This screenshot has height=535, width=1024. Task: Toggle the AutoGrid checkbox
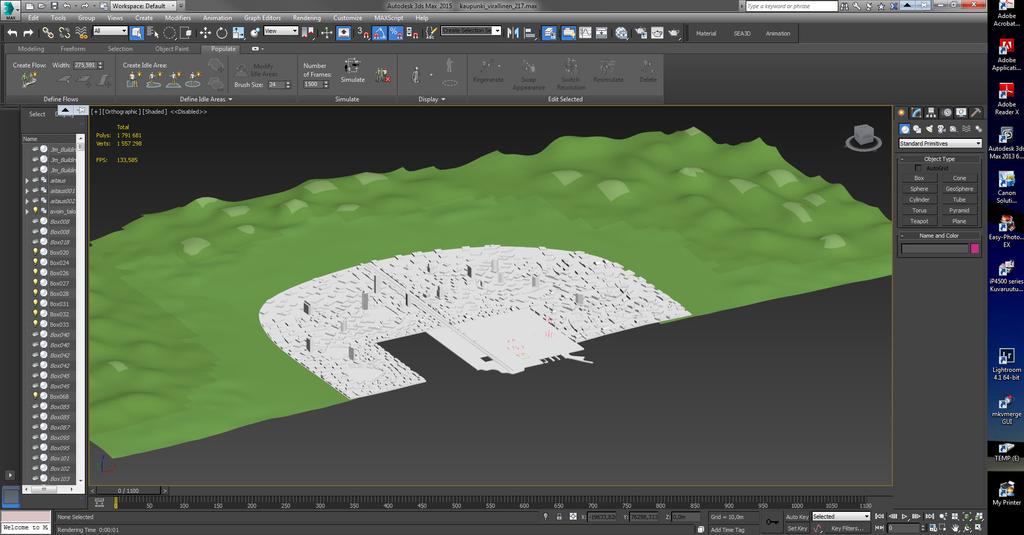coord(918,169)
